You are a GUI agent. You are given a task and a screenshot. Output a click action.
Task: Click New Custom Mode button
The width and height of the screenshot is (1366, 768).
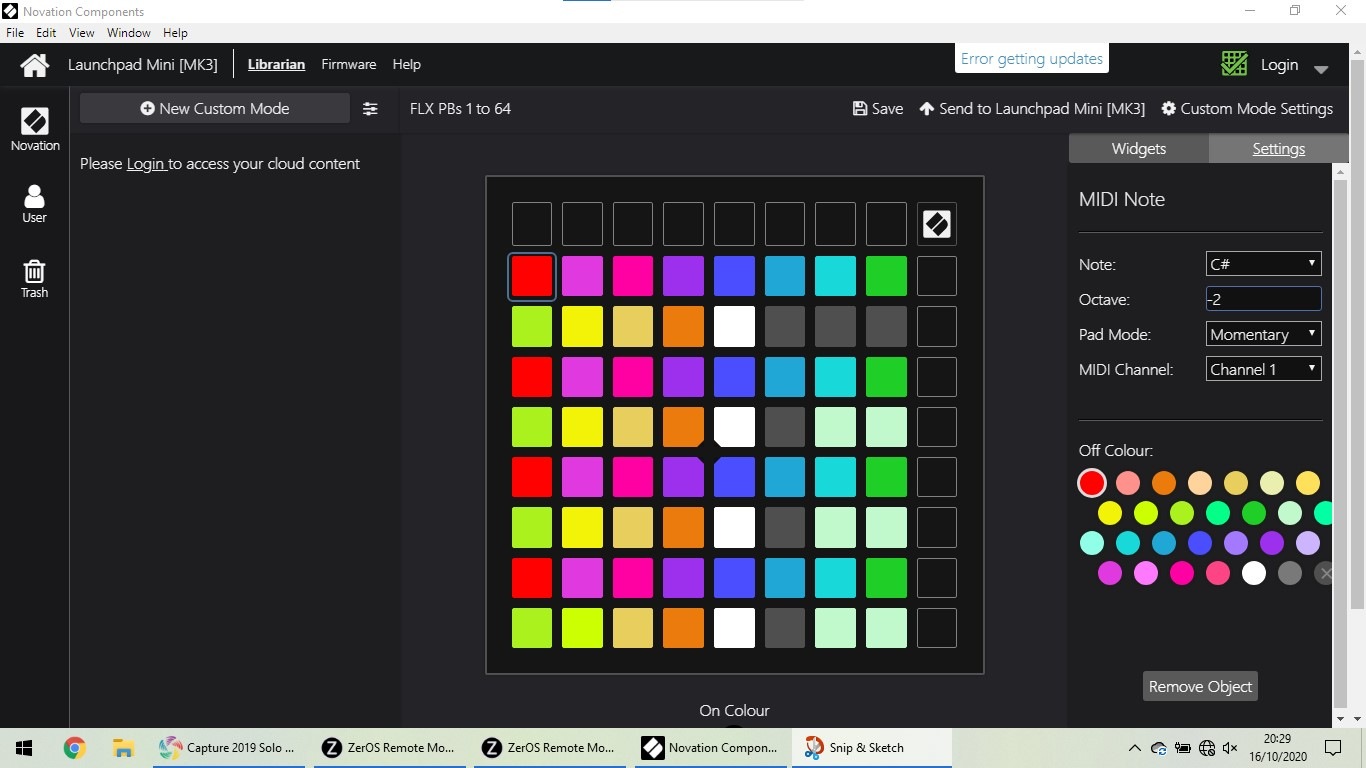(215, 108)
